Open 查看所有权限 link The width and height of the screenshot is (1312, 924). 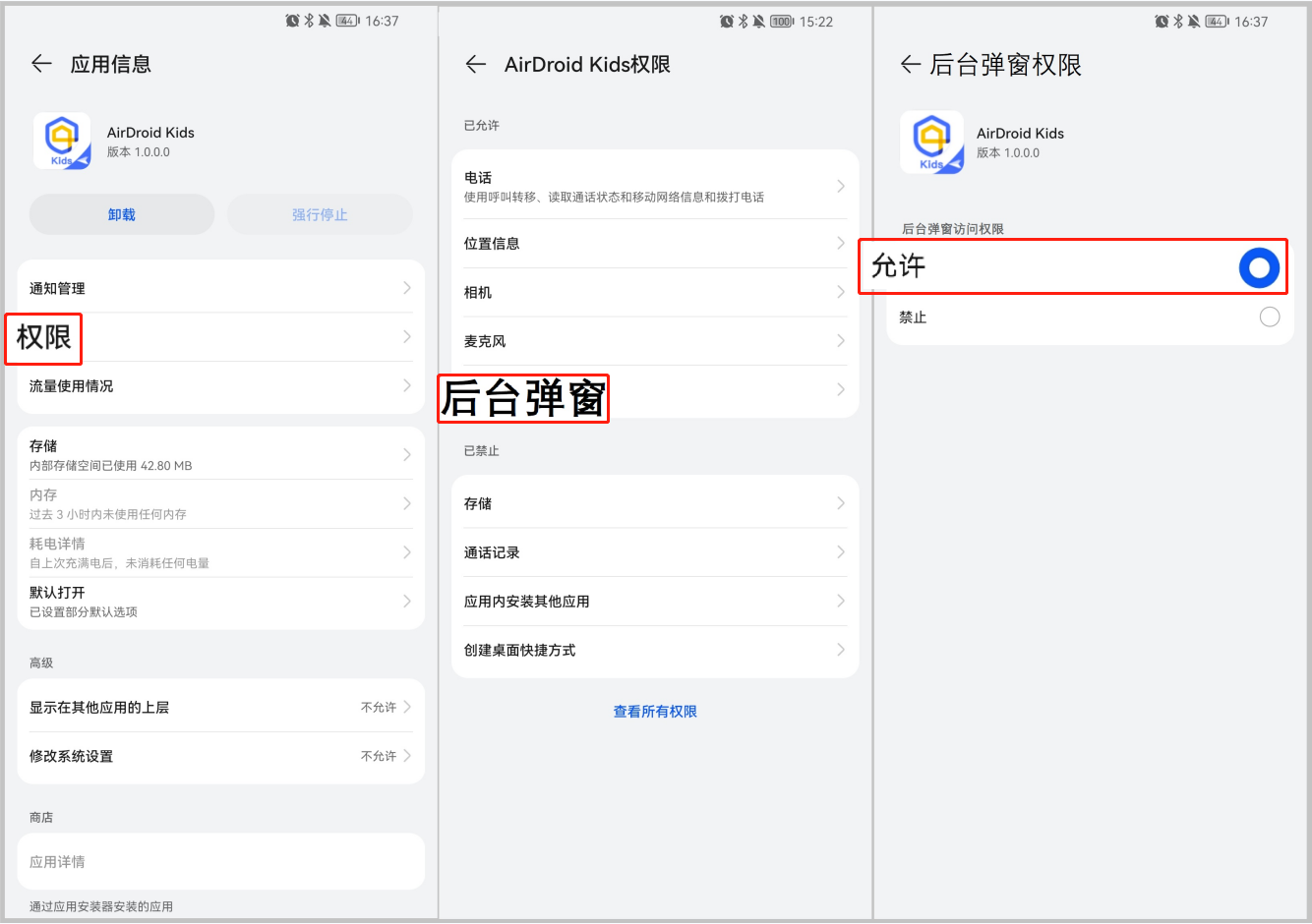pyautogui.click(x=655, y=712)
